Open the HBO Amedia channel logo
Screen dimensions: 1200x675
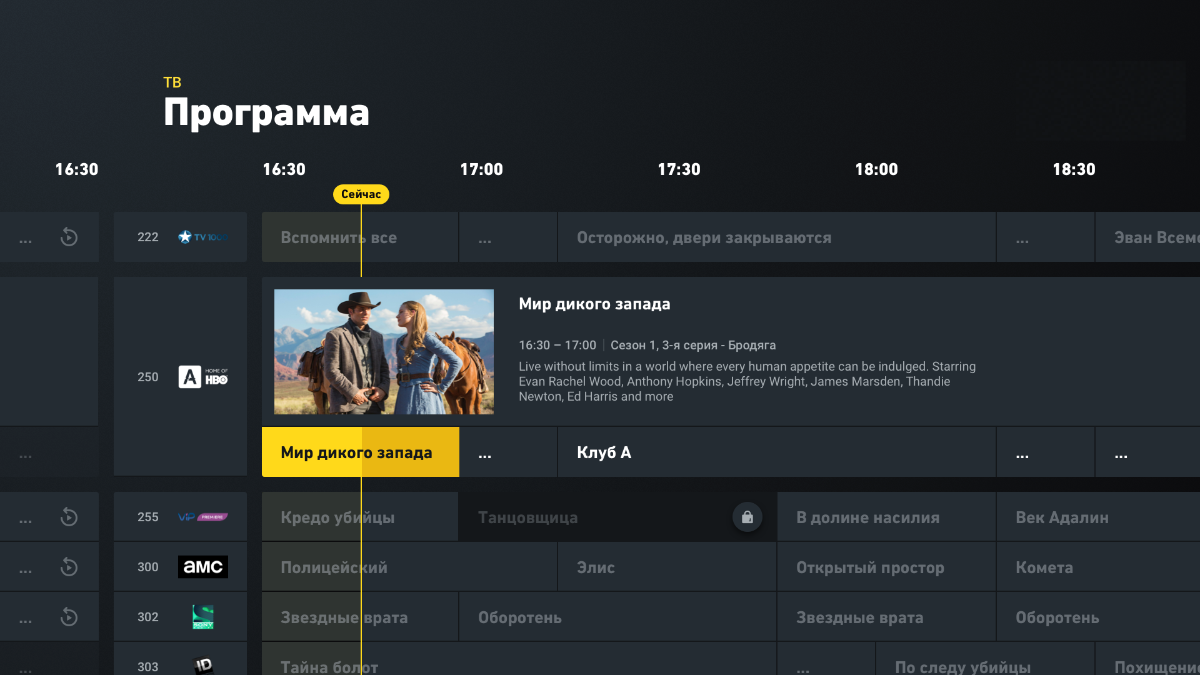tap(203, 377)
